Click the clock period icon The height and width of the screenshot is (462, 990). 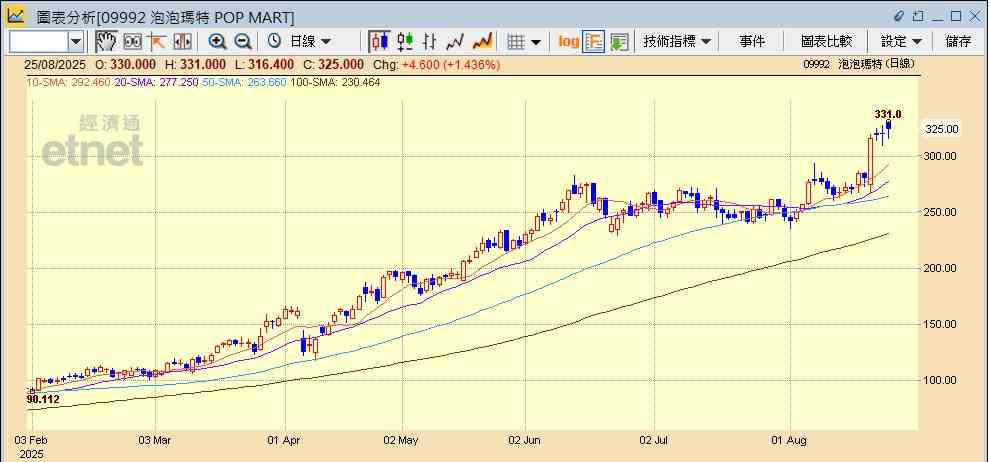(275, 42)
